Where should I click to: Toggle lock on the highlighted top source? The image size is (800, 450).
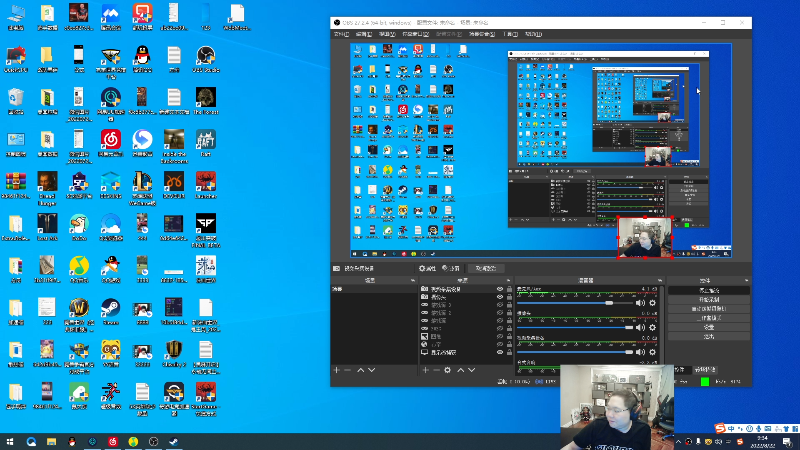(509, 289)
